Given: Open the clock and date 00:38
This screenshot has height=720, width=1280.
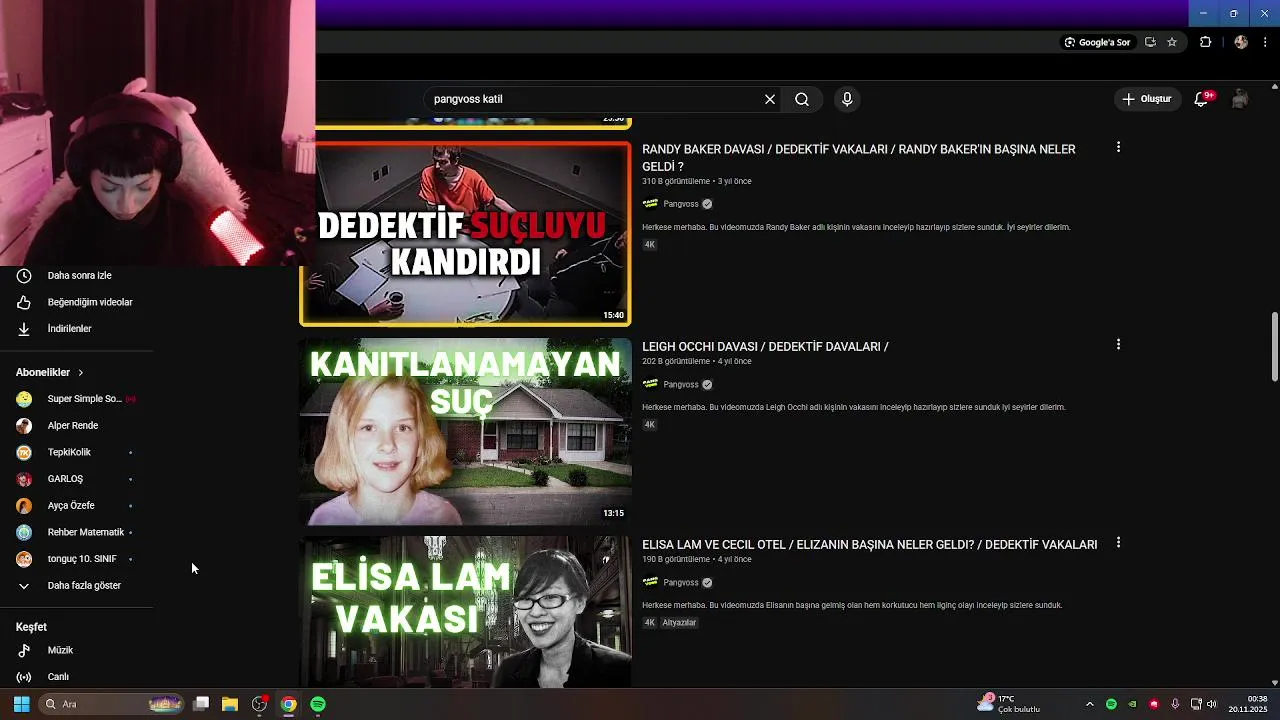Looking at the screenshot, I should pyautogui.click(x=1250, y=704).
